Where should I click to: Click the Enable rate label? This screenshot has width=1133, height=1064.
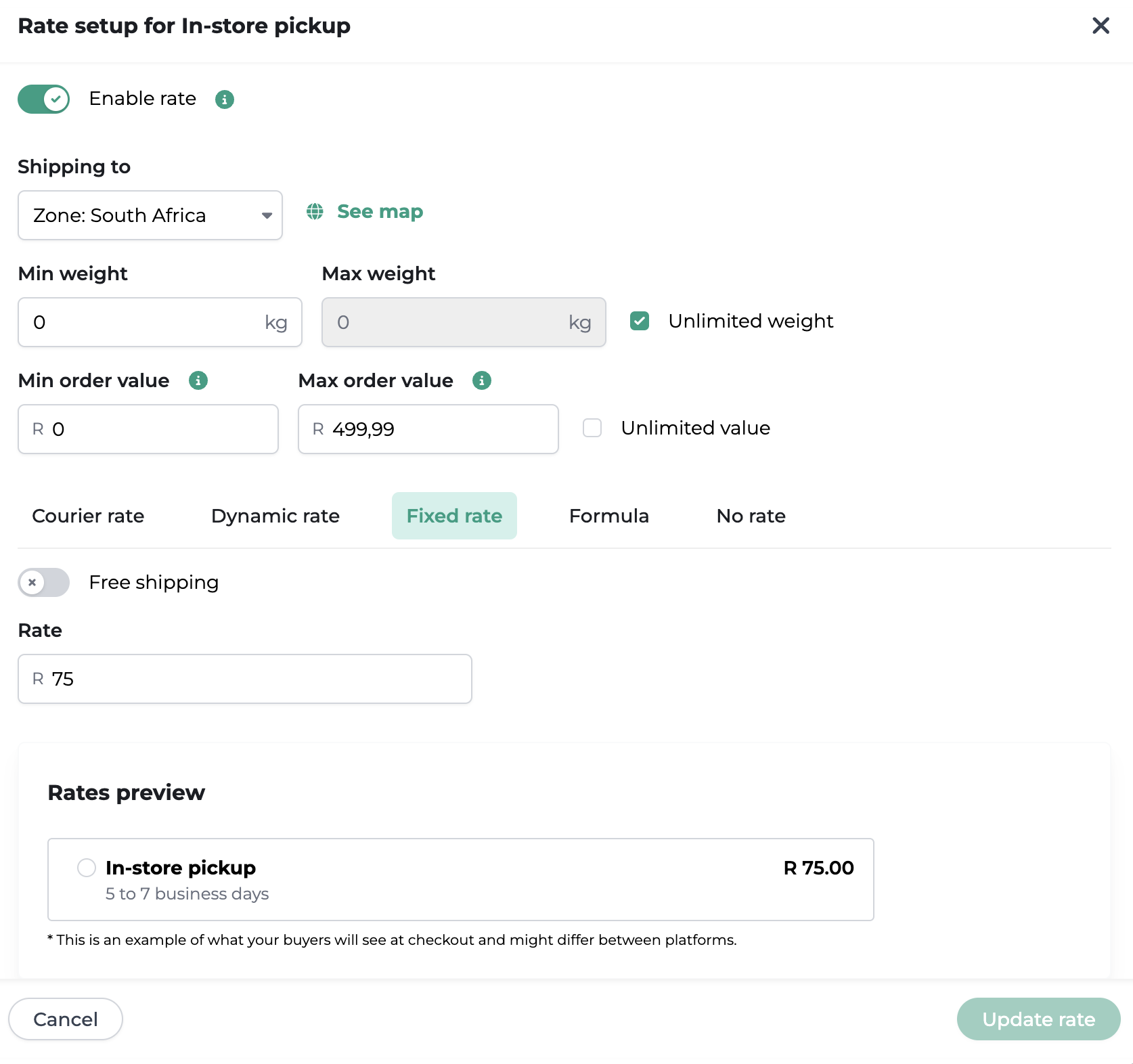[x=143, y=99]
